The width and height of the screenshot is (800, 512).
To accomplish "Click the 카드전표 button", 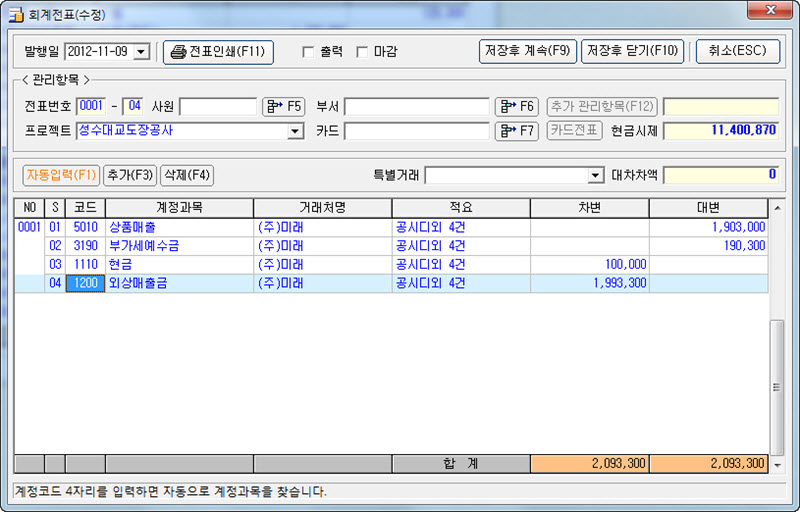I will click(x=574, y=131).
